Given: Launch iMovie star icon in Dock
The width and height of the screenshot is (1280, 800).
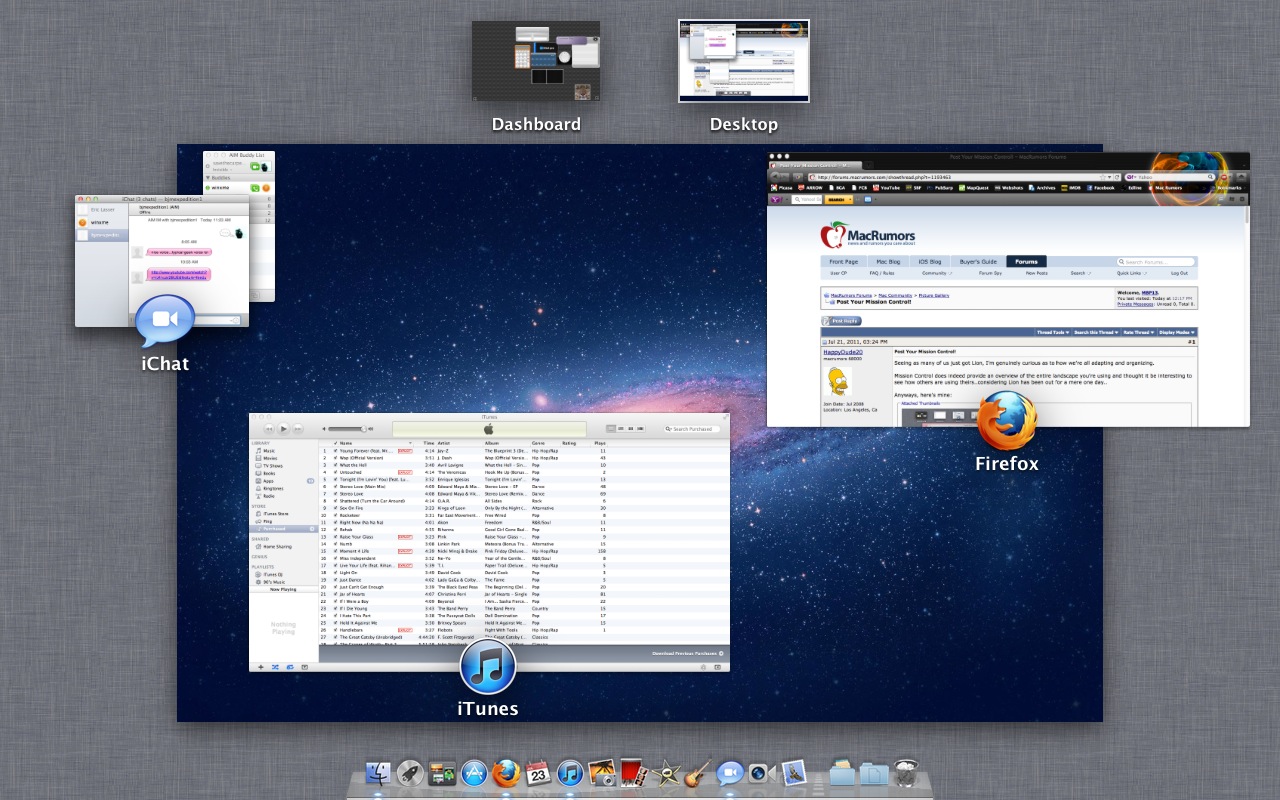Looking at the screenshot, I should pos(666,773).
